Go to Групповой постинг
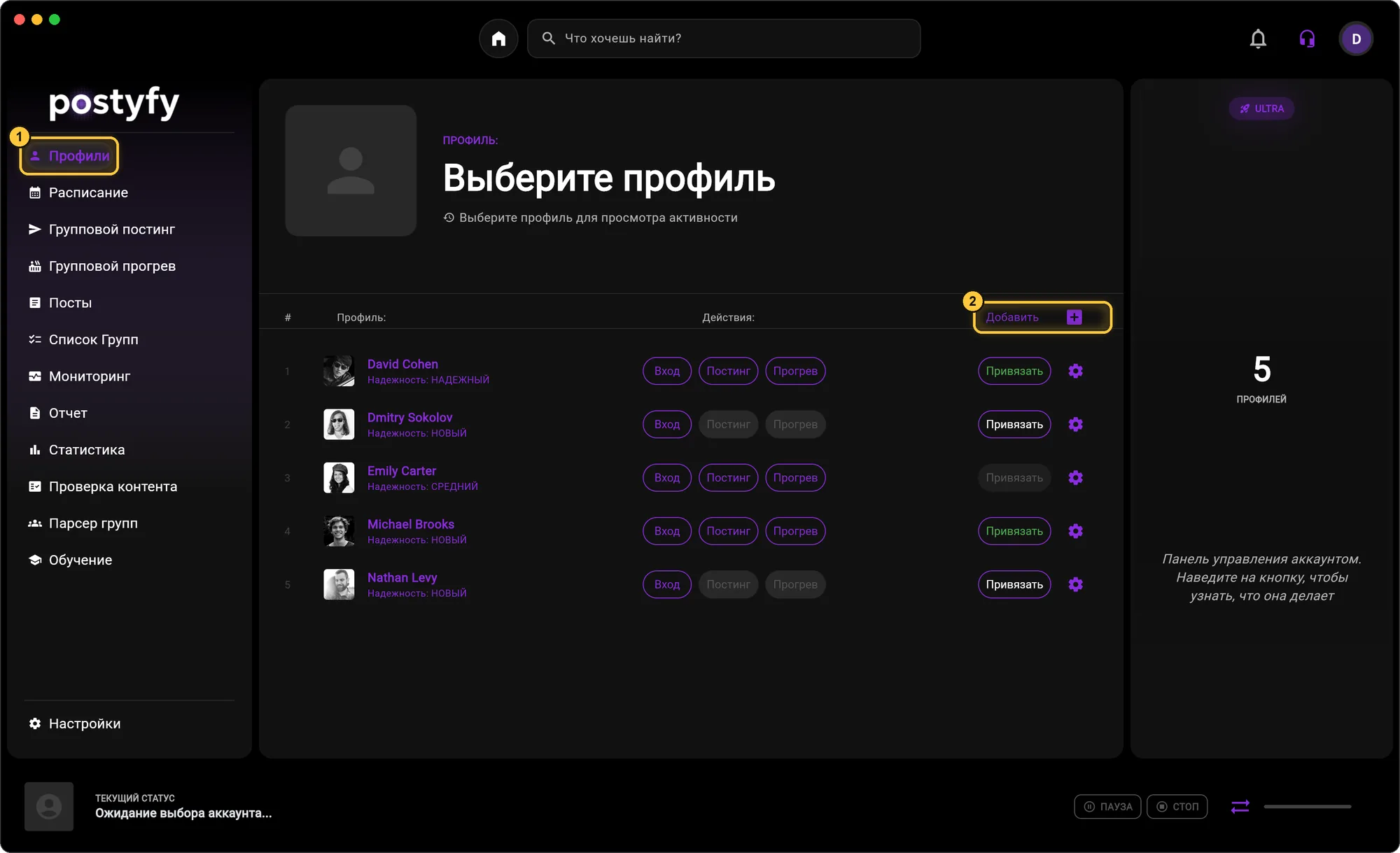This screenshot has width=1400, height=853. click(101, 230)
